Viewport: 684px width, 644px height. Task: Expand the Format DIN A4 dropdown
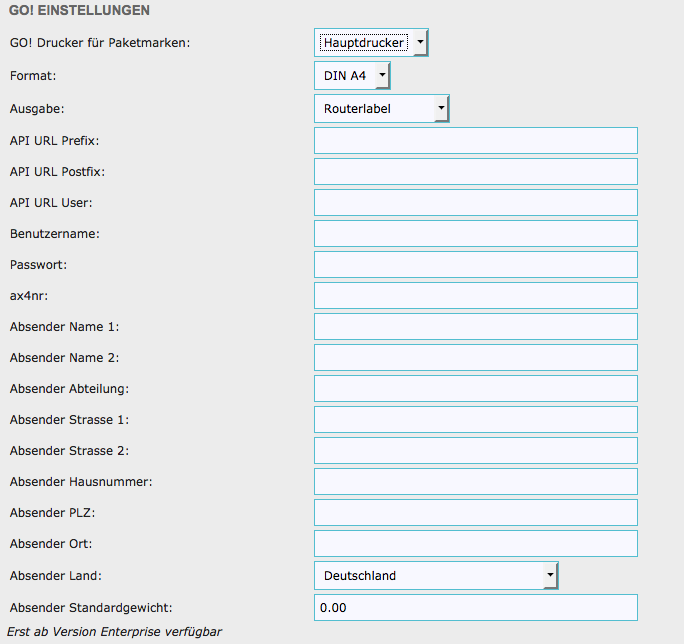tap(352, 76)
